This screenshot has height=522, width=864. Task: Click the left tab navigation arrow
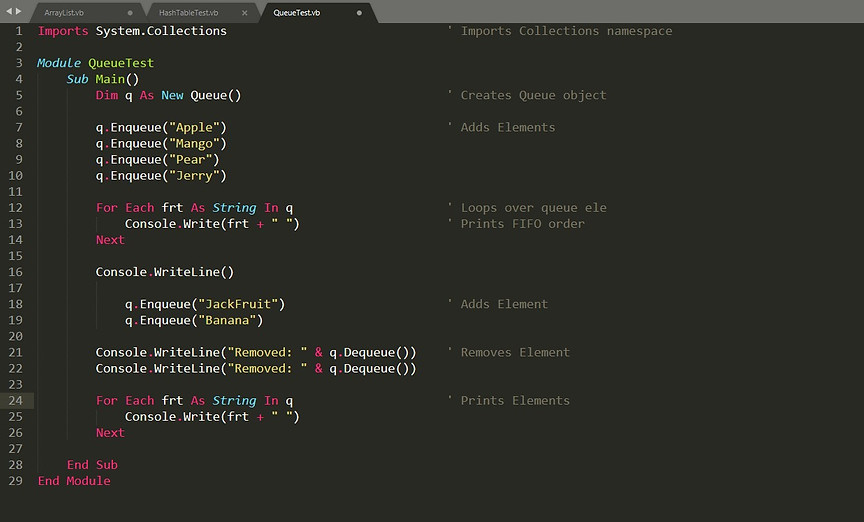point(8,11)
